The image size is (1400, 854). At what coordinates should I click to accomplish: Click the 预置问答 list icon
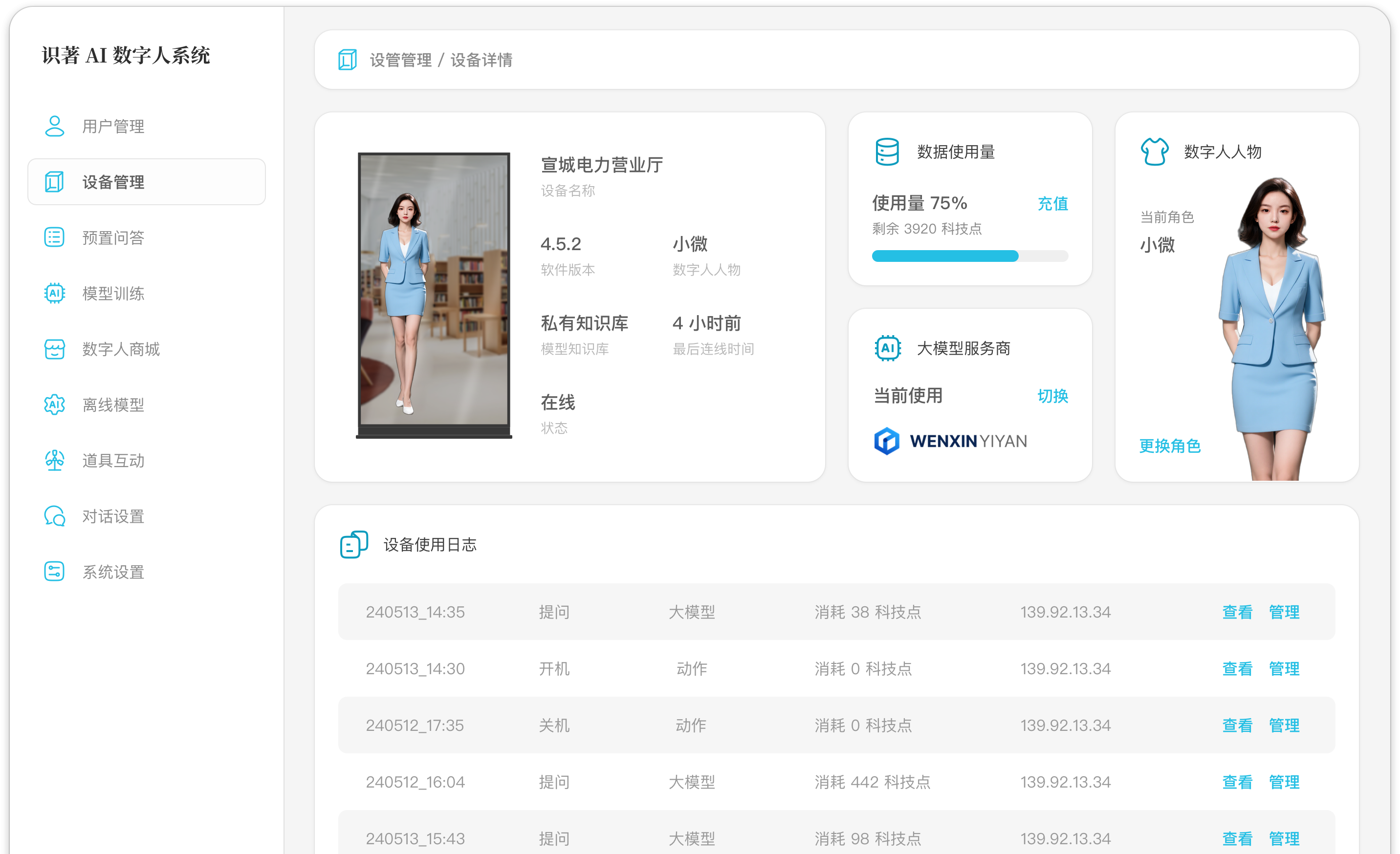click(x=55, y=237)
